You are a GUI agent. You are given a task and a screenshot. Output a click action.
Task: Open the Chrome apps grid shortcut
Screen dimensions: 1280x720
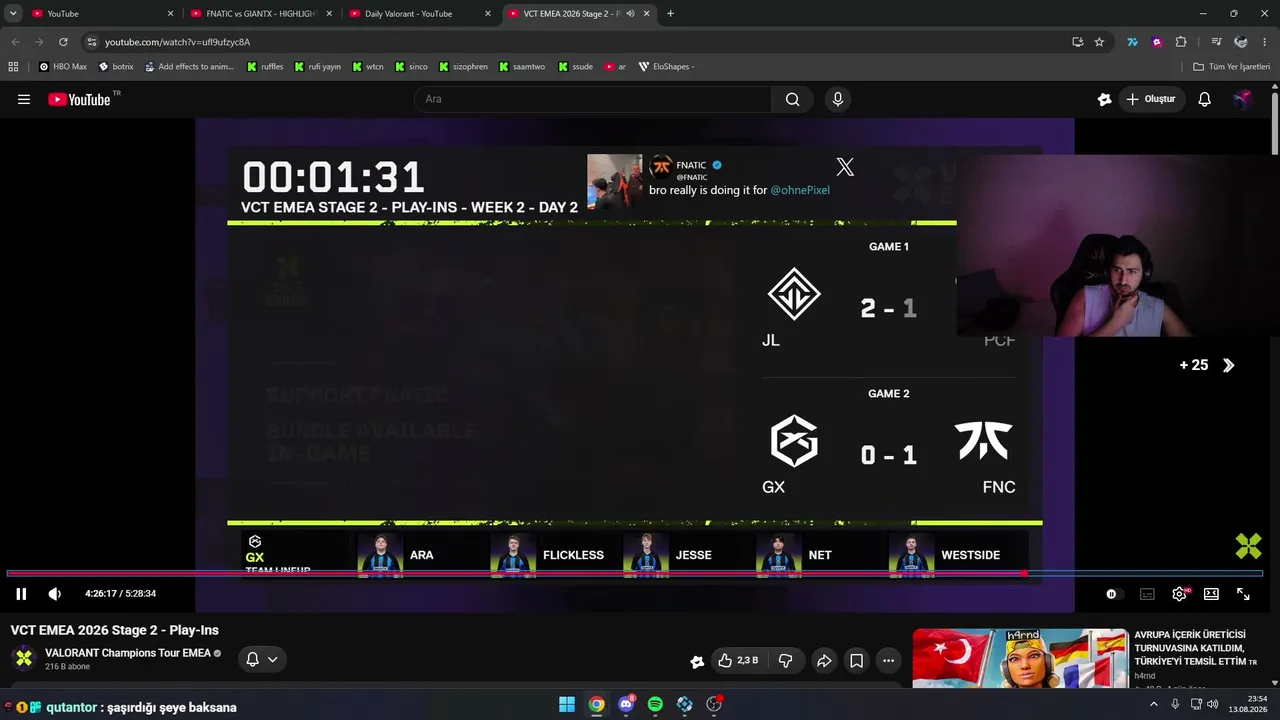click(13, 67)
